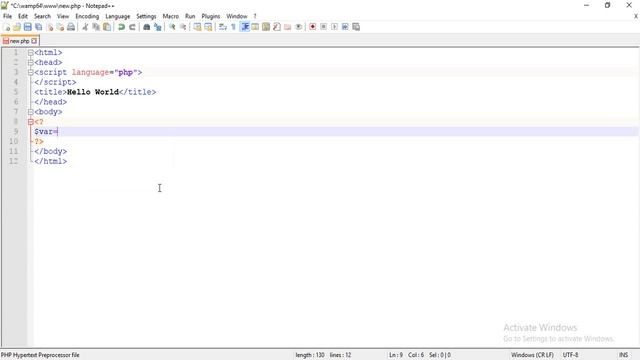Click Run a Macro Multiple Times icon

pyautogui.click(x=345, y=27)
